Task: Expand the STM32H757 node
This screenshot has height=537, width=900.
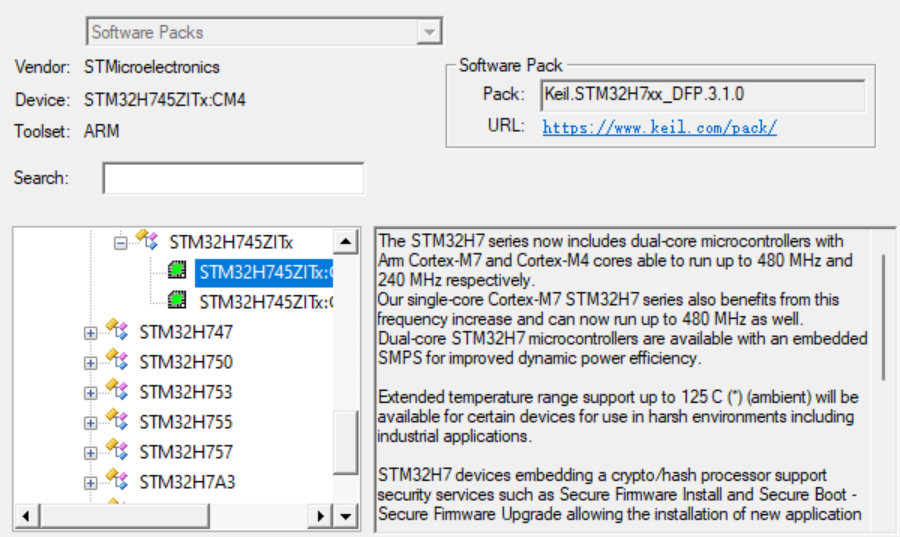Action: (90, 453)
